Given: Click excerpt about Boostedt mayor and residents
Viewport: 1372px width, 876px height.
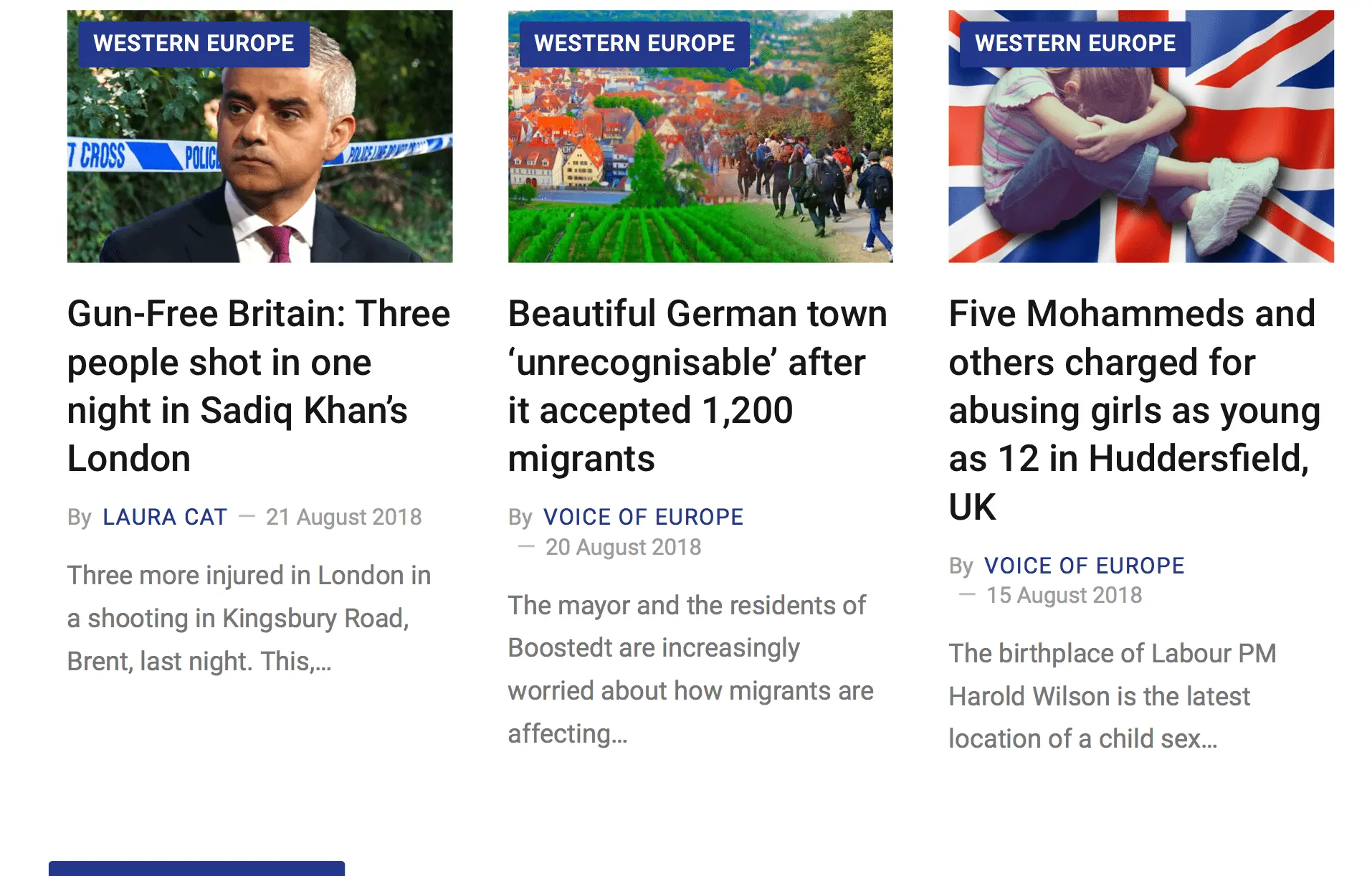Looking at the screenshot, I should pyautogui.click(x=690, y=669).
